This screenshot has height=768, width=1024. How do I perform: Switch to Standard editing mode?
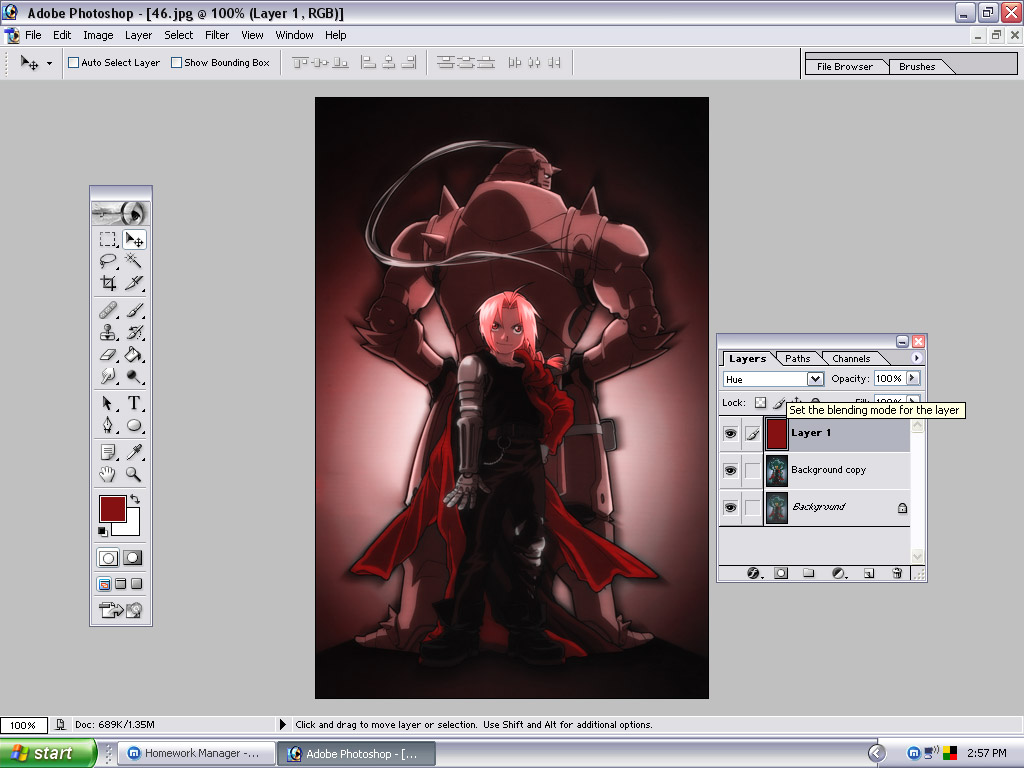[108, 558]
